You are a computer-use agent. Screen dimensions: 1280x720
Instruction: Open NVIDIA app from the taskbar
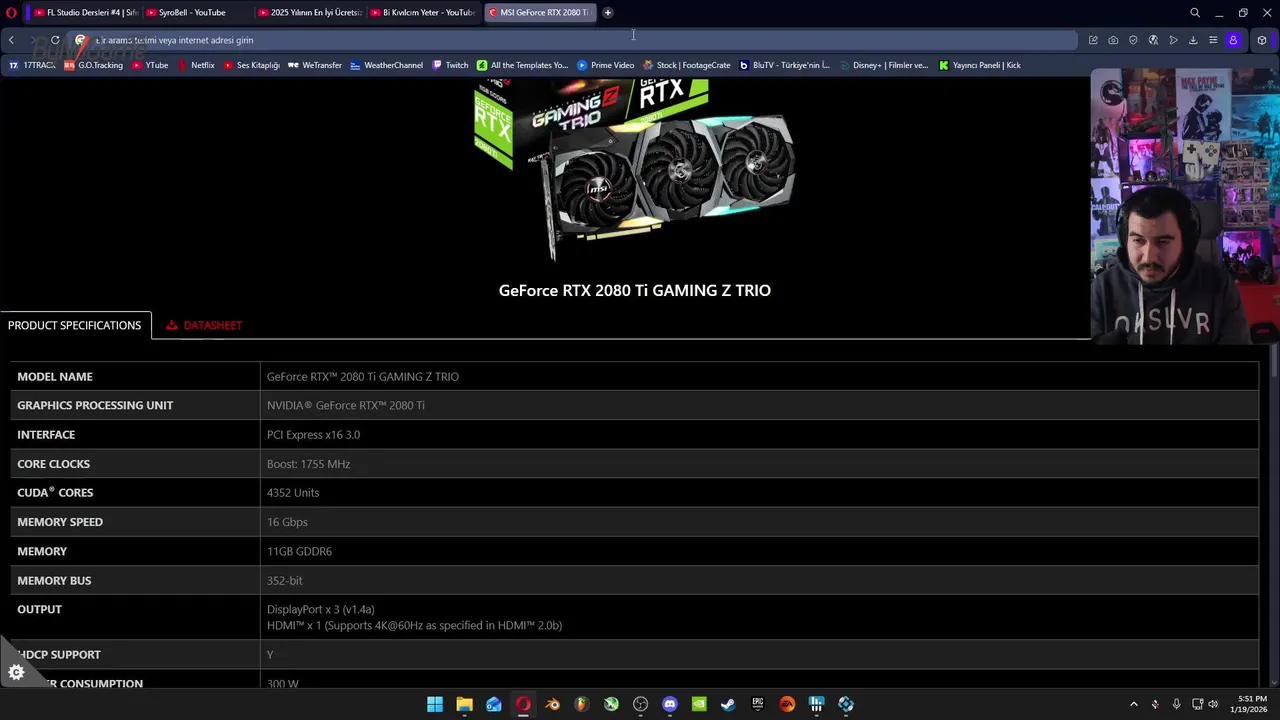click(x=699, y=704)
